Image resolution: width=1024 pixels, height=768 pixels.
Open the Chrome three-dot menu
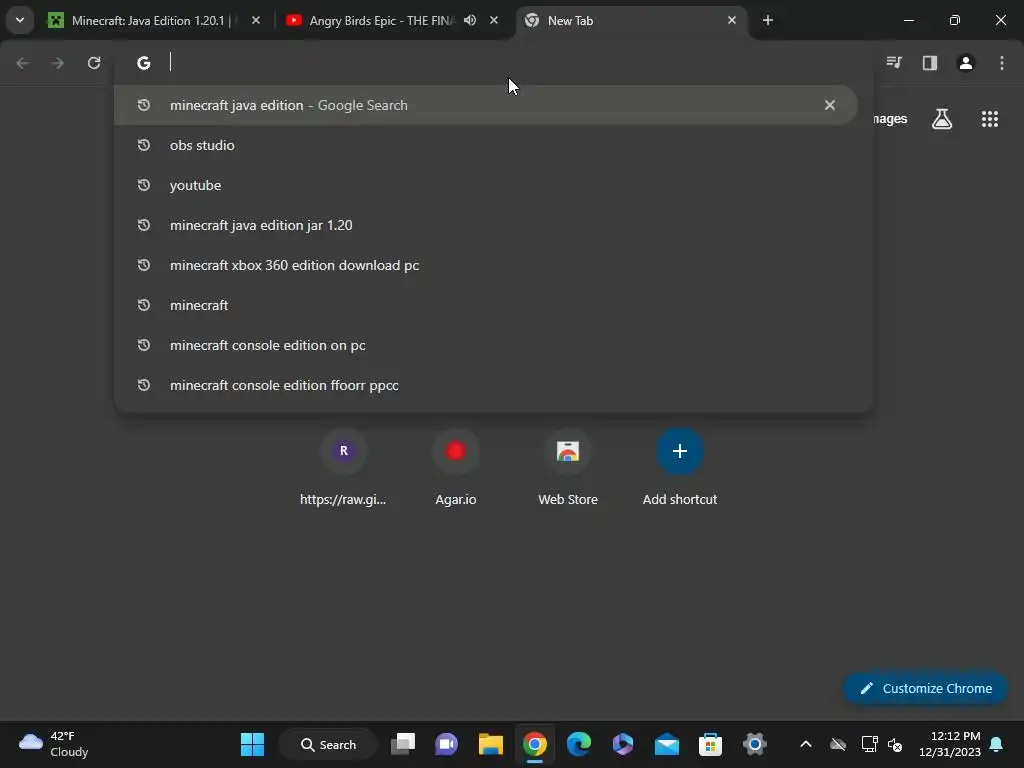pyautogui.click(x=1002, y=63)
